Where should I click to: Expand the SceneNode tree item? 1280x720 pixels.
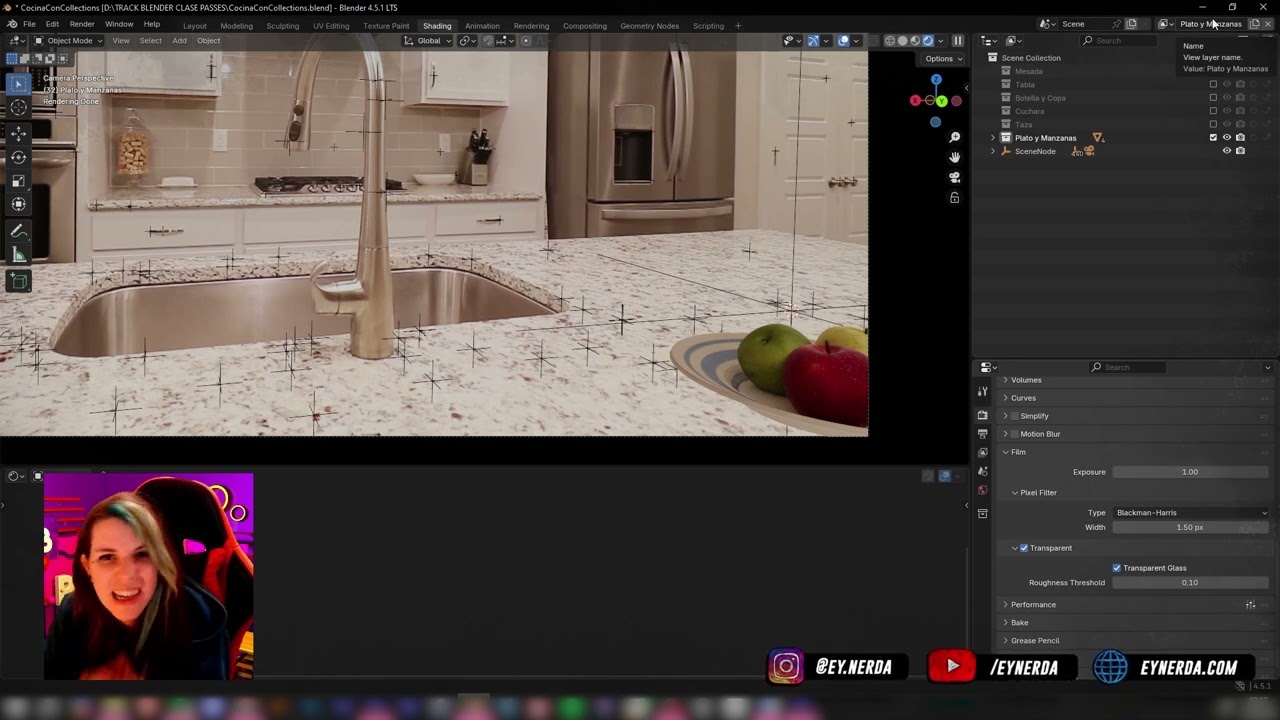point(993,151)
